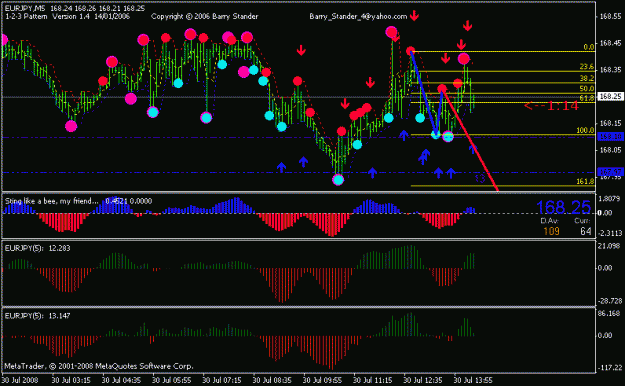Click the Fibonacci 23.6 level label
The width and height of the screenshot is (625, 386).
(x=586, y=67)
